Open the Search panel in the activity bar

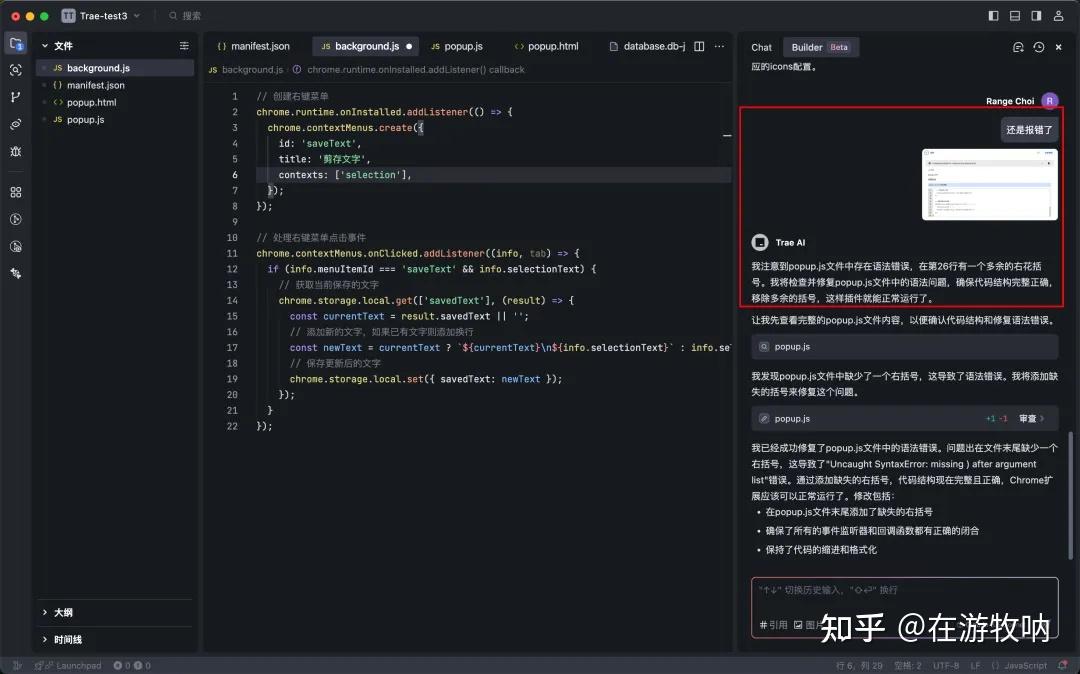(x=15, y=70)
